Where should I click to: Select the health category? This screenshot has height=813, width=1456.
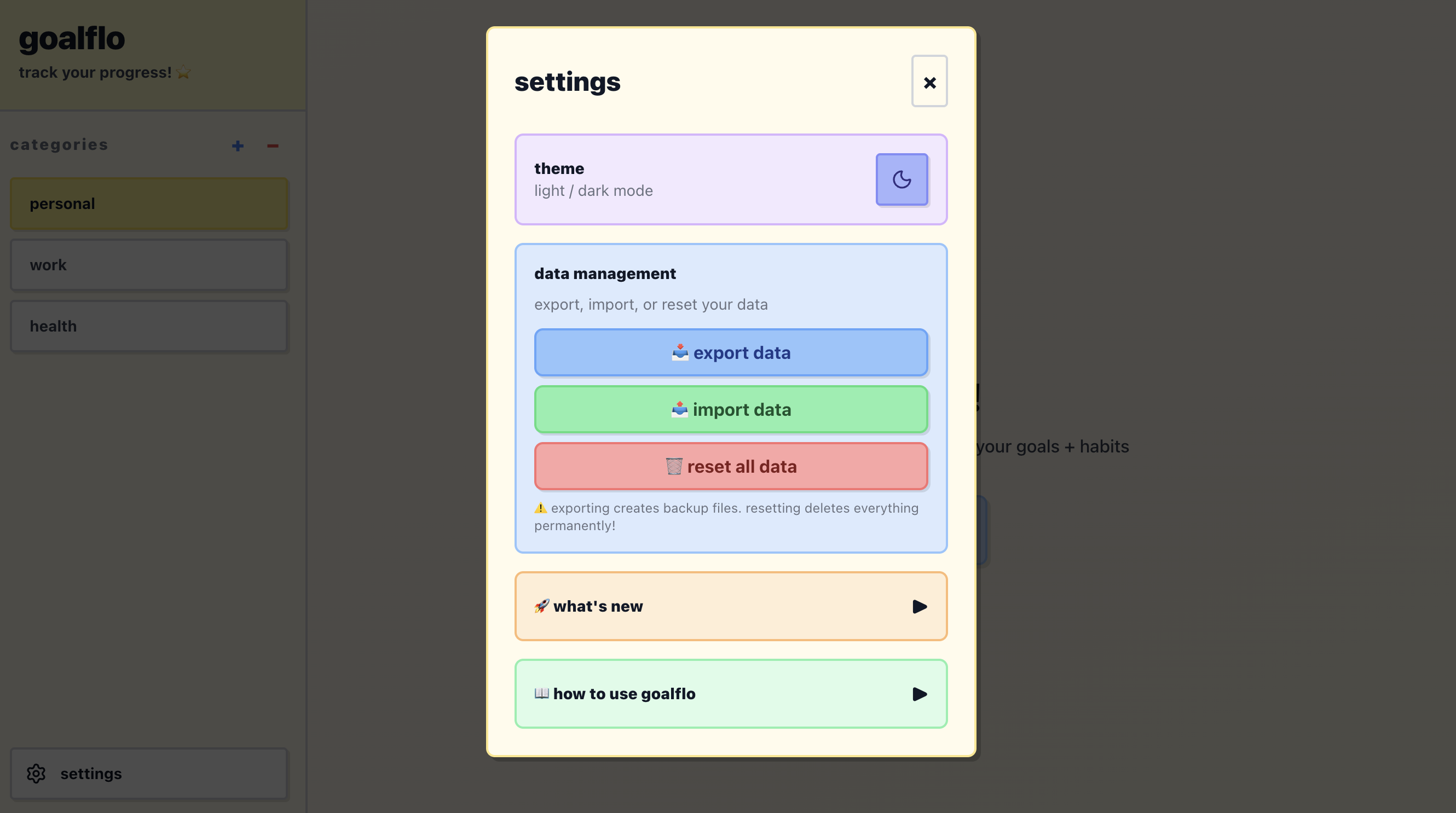(x=148, y=326)
